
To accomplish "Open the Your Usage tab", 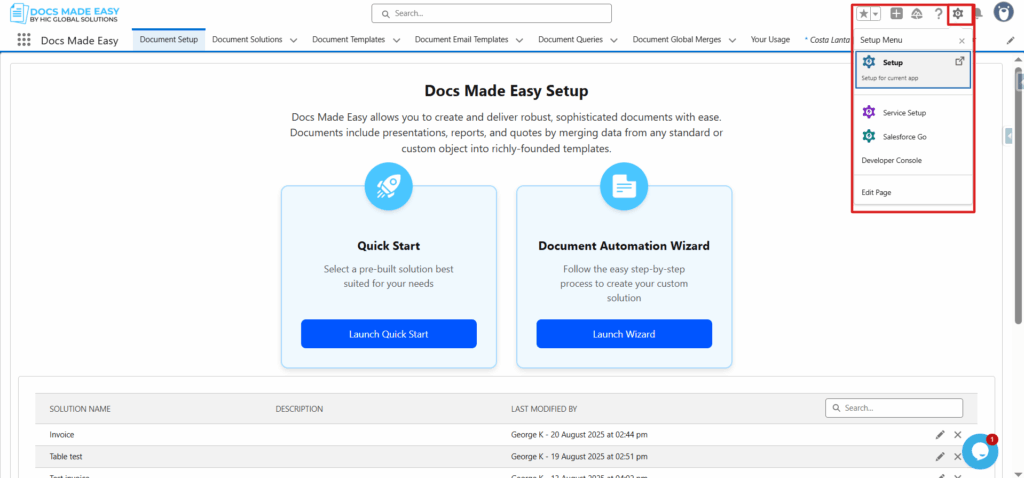I will point(770,39).
